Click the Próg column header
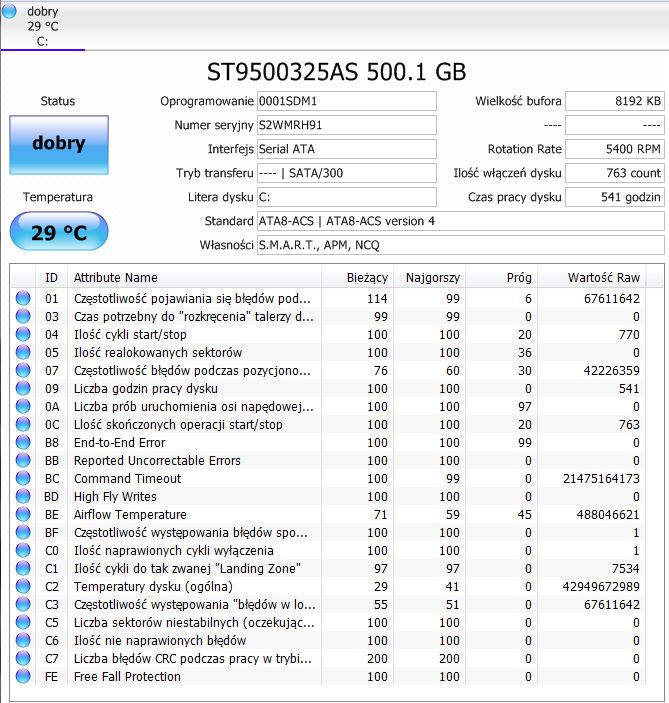This screenshot has height=703, width=669. coord(501,278)
